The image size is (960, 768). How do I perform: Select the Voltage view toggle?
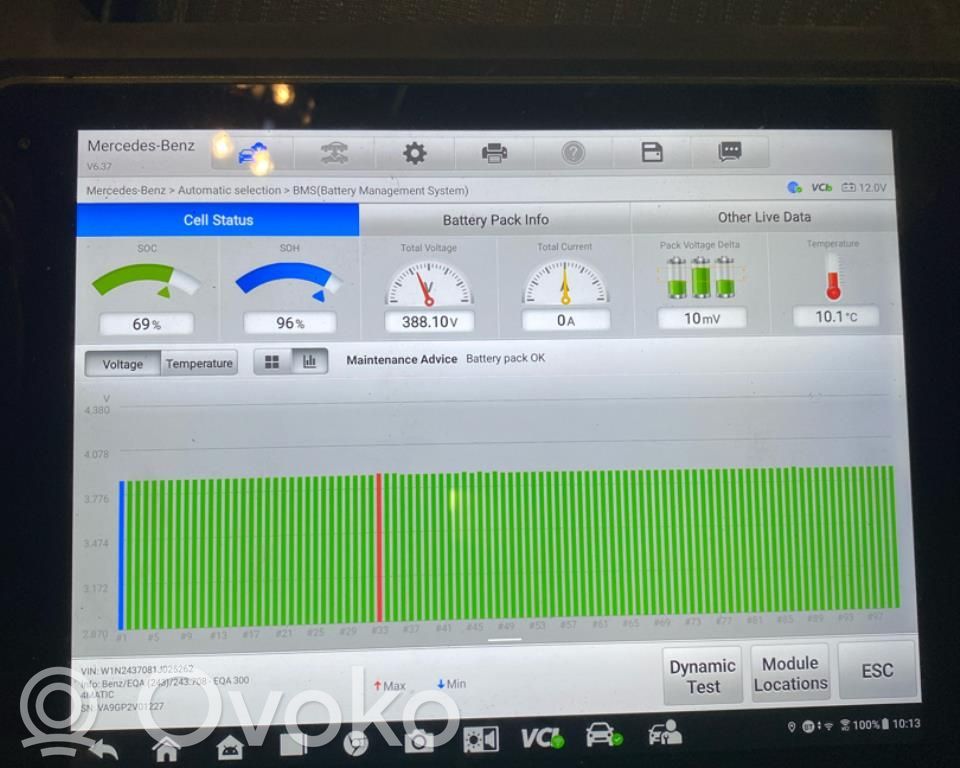(x=122, y=364)
